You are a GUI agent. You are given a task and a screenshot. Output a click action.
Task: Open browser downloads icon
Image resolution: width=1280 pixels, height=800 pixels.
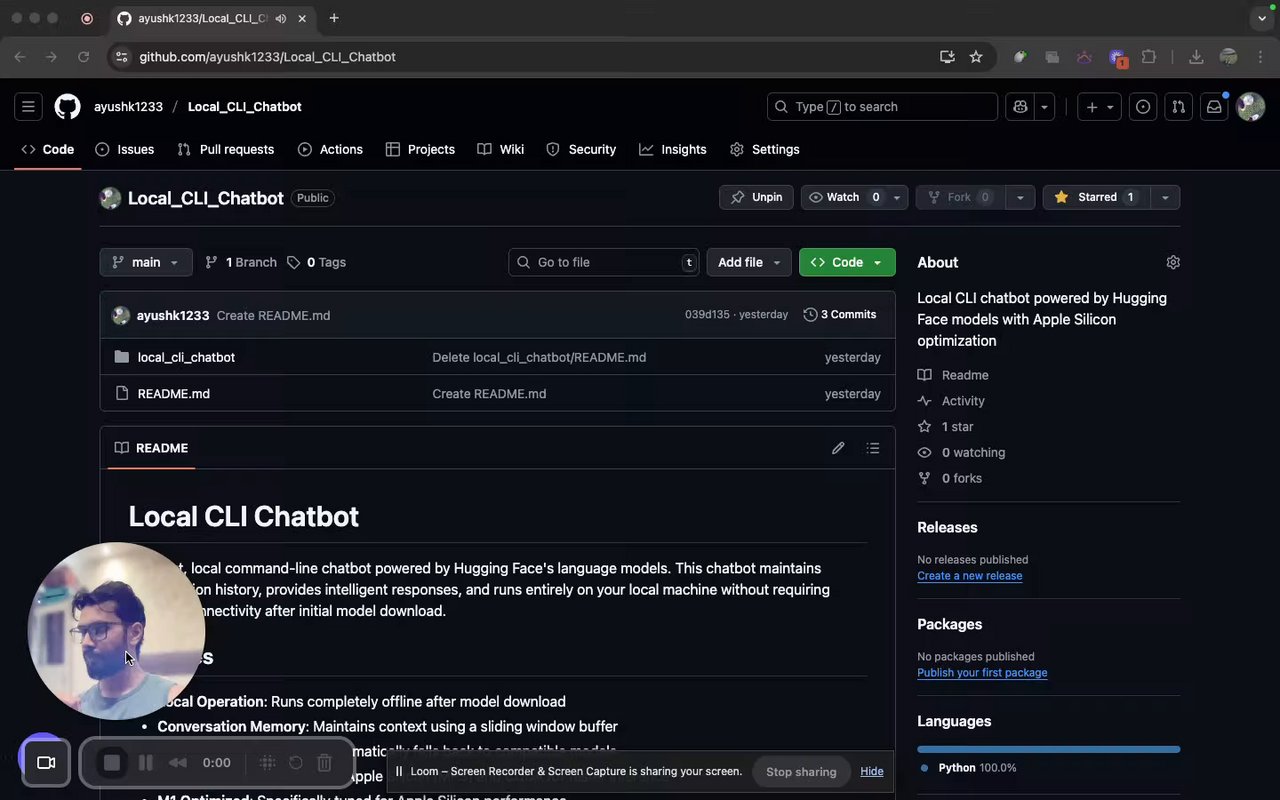click(1196, 57)
